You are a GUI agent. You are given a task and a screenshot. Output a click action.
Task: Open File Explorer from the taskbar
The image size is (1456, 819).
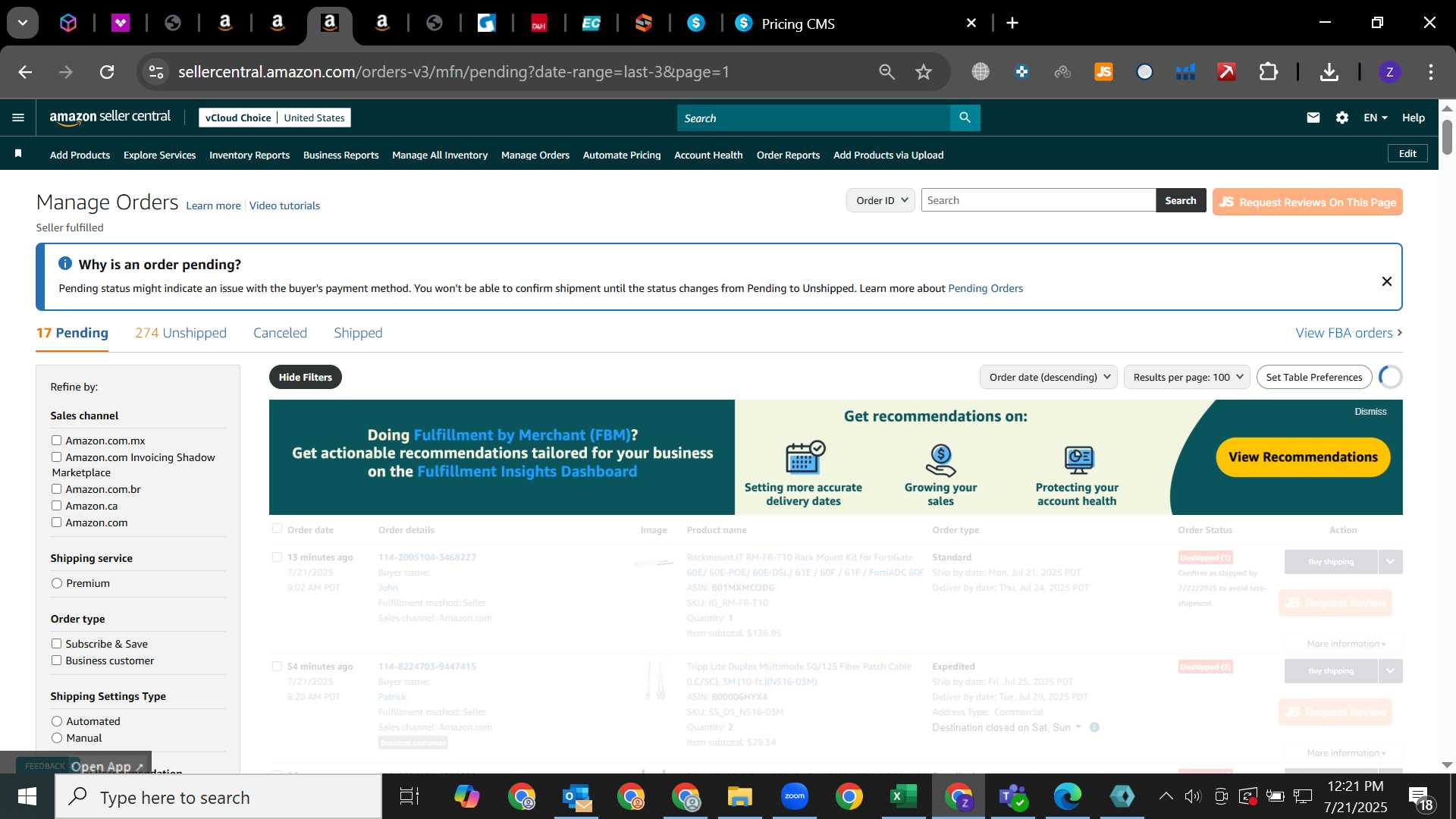coord(739,796)
